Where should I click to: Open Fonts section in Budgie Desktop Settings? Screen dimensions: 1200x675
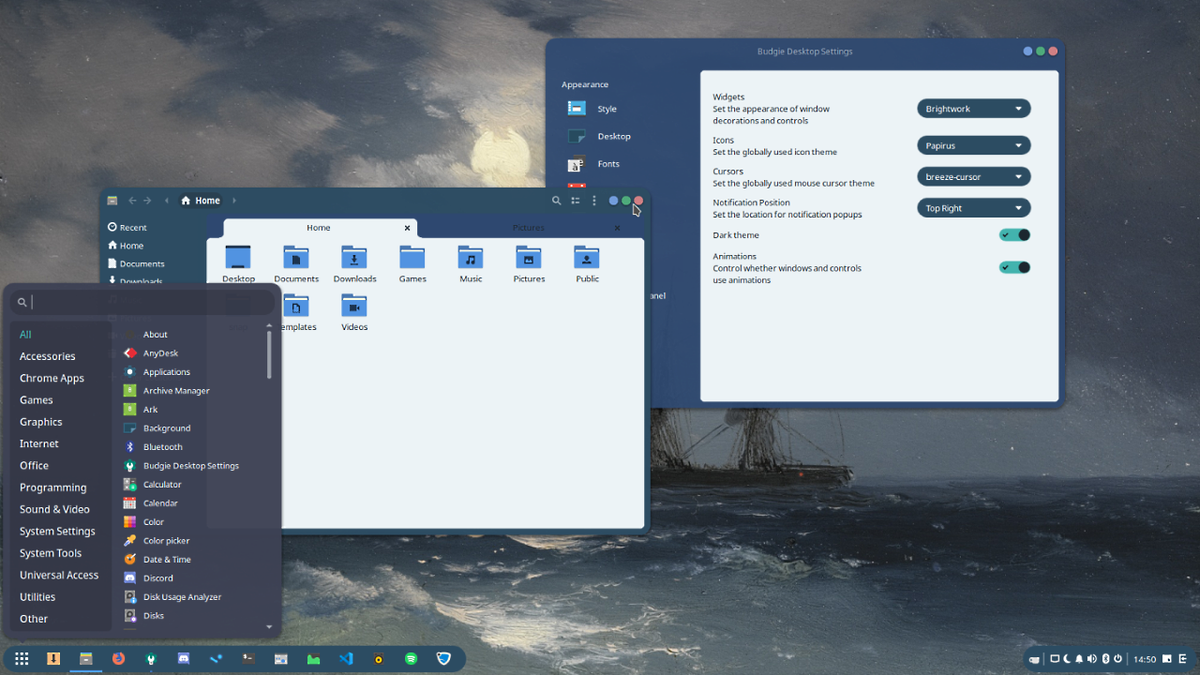pyautogui.click(x=595, y=164)
